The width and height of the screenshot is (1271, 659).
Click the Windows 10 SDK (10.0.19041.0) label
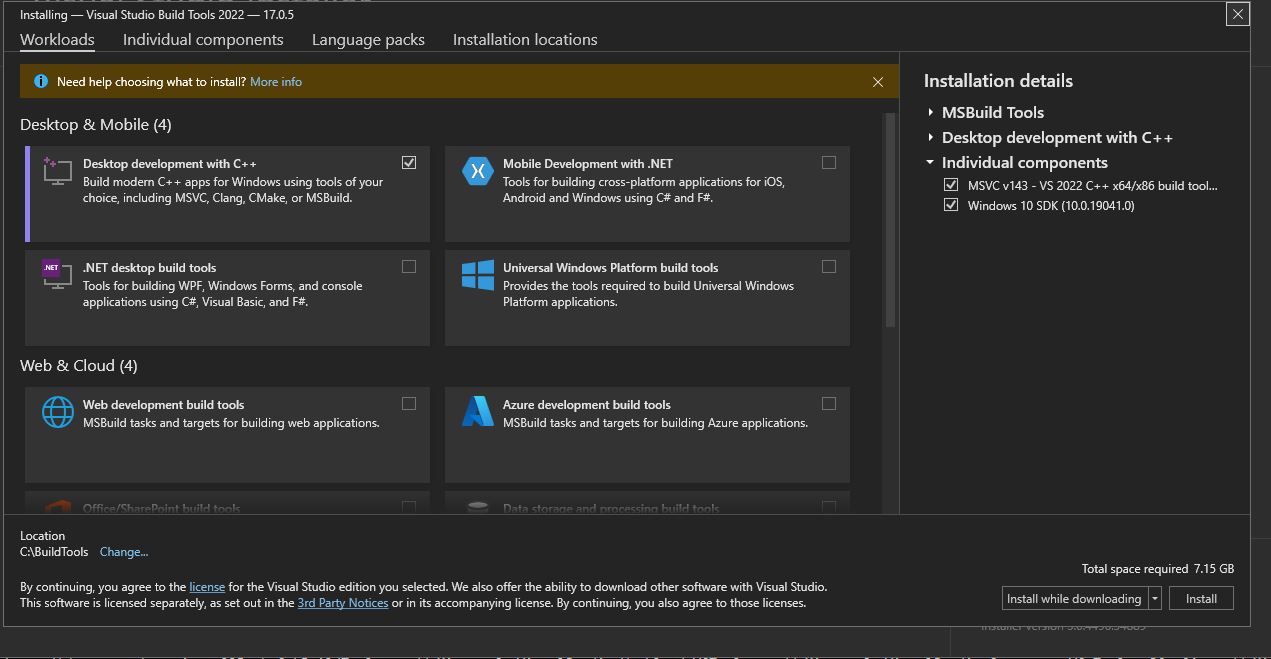click(x=1051, y=205)
